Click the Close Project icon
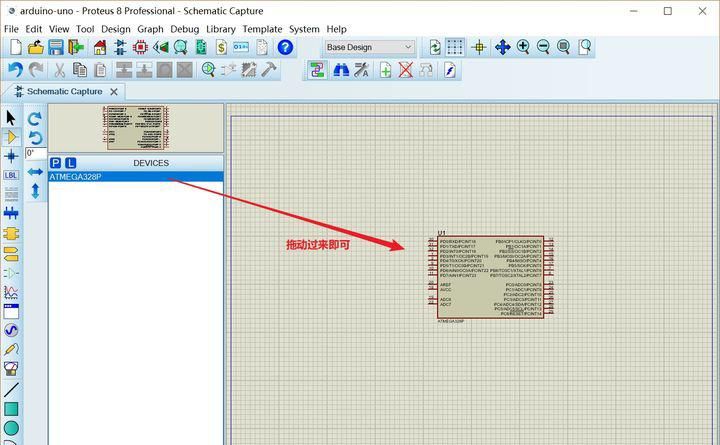This screenshot has height=445, width=720. click(x=76, y=47)
